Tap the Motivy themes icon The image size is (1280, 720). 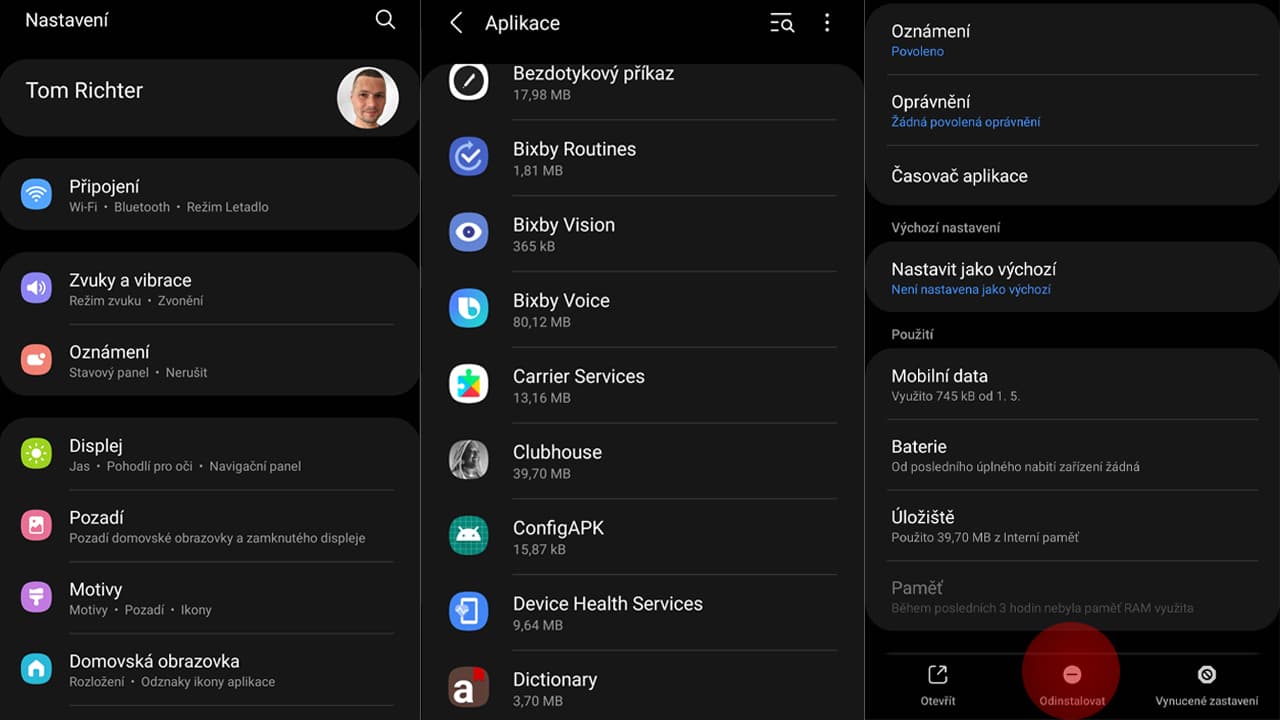point(36,597)
